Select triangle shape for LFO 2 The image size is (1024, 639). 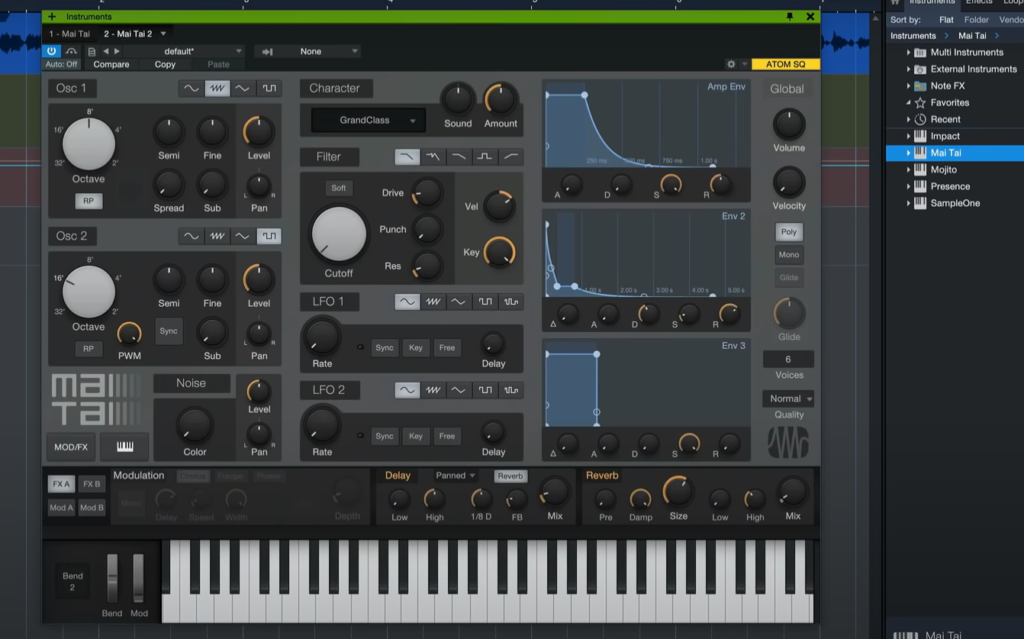[458, 390]
